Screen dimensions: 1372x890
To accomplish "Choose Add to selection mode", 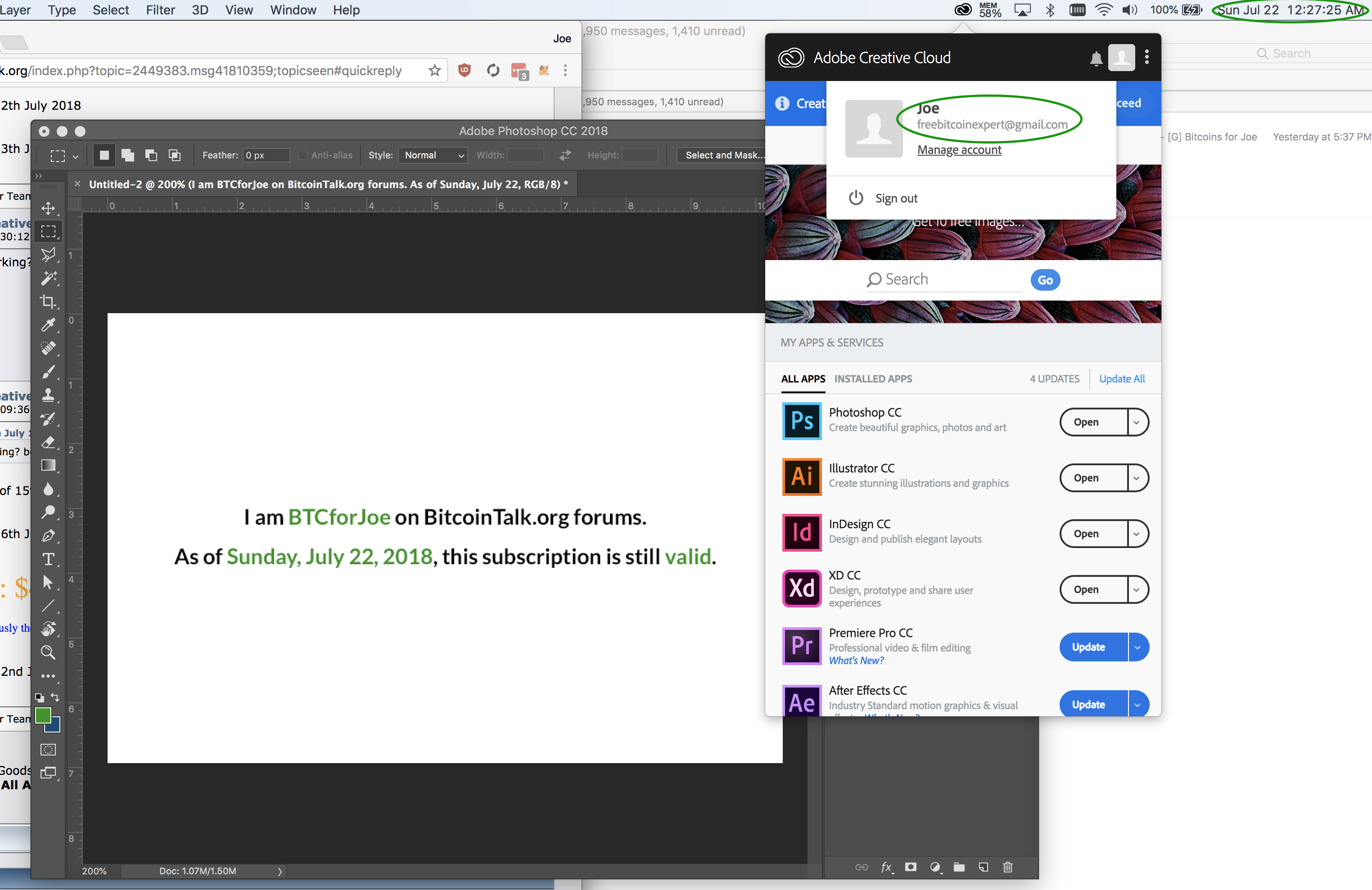I will click(128, 155).
